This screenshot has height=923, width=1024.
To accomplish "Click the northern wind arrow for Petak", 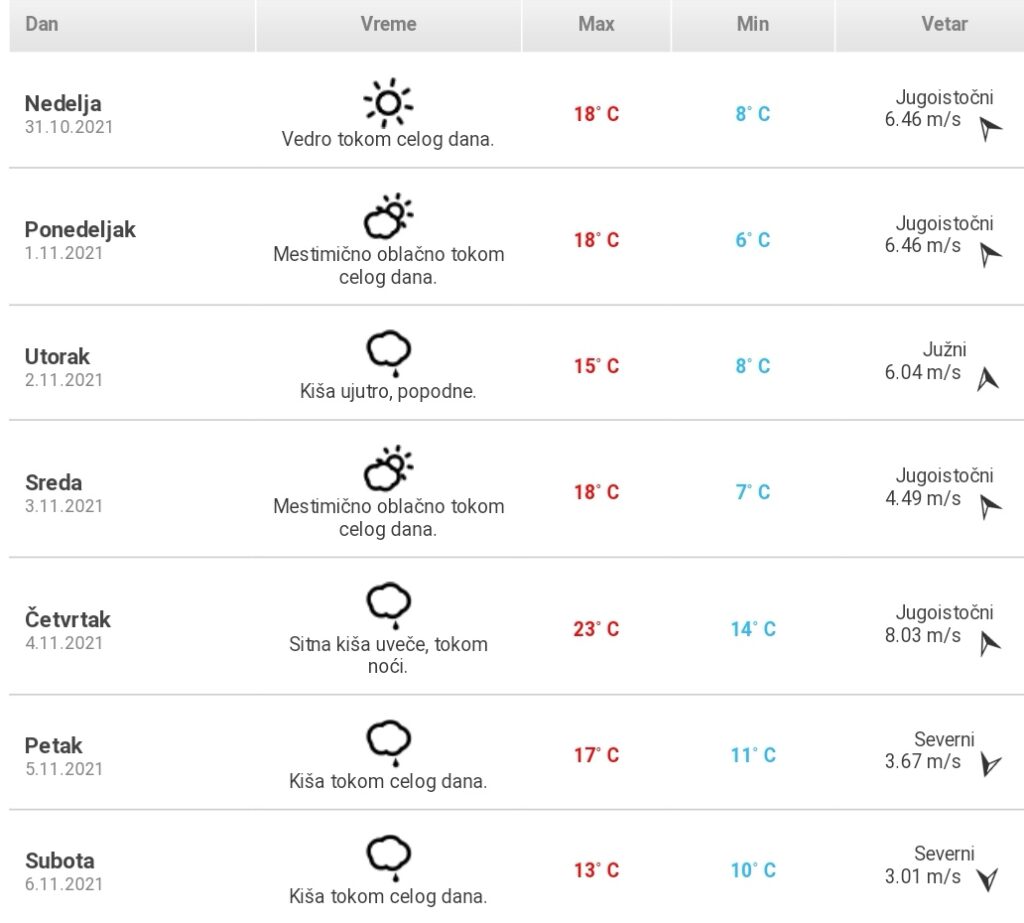I will (x=990, y=764).
